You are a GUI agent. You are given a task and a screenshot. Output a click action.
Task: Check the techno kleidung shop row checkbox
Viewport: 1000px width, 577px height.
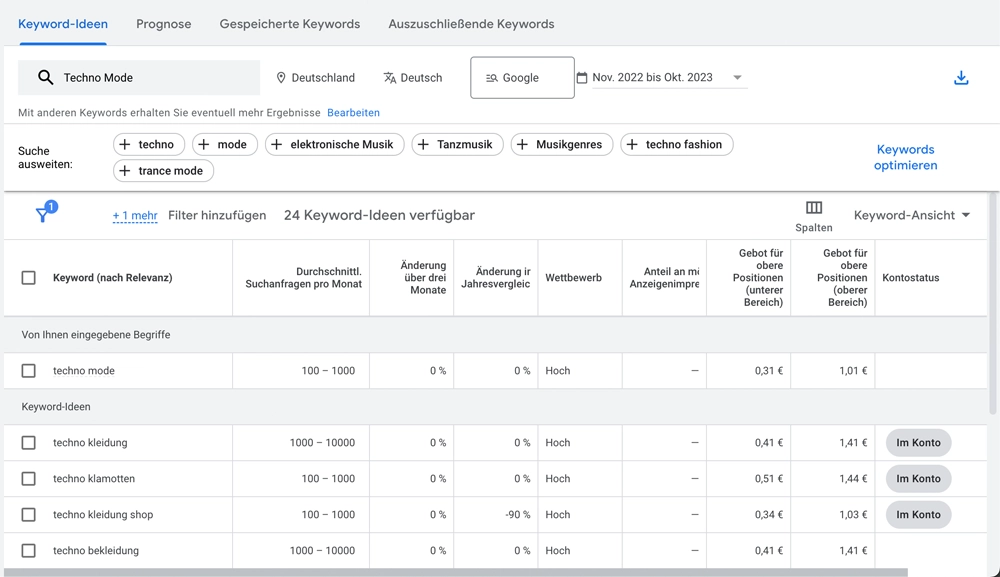click(x=29, y=515)
